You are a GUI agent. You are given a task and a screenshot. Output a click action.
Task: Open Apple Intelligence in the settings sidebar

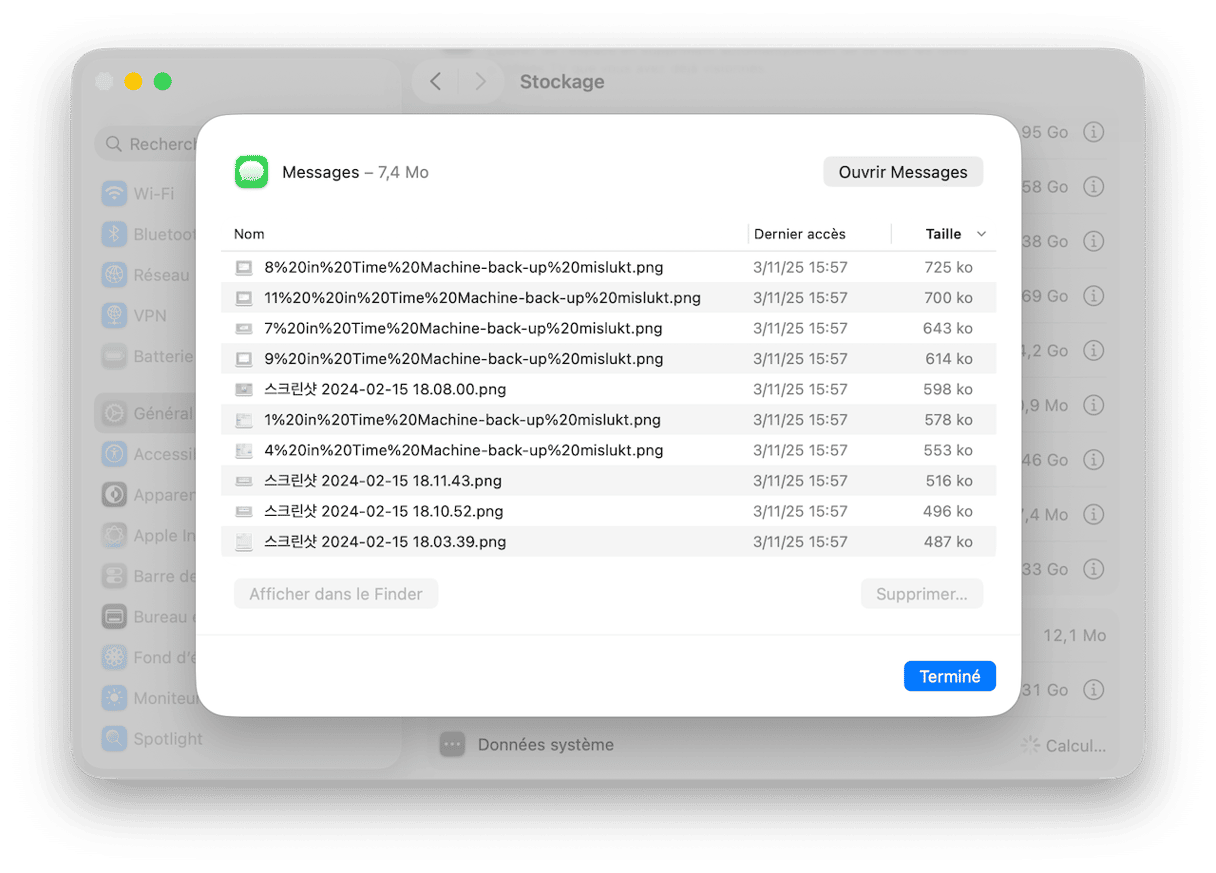point(148,535)
